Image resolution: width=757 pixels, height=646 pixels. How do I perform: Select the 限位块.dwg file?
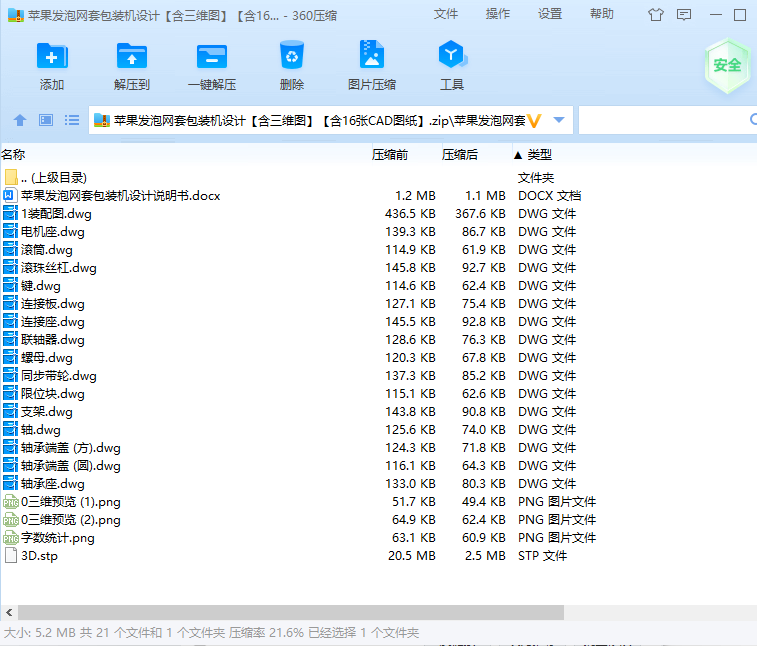click(378, 393)
